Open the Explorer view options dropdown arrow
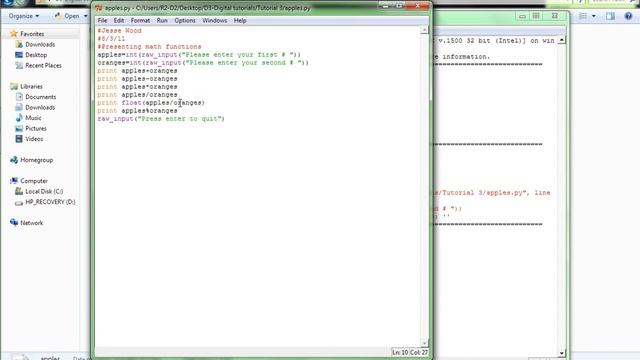640x360 pixels. click(593, 16)
